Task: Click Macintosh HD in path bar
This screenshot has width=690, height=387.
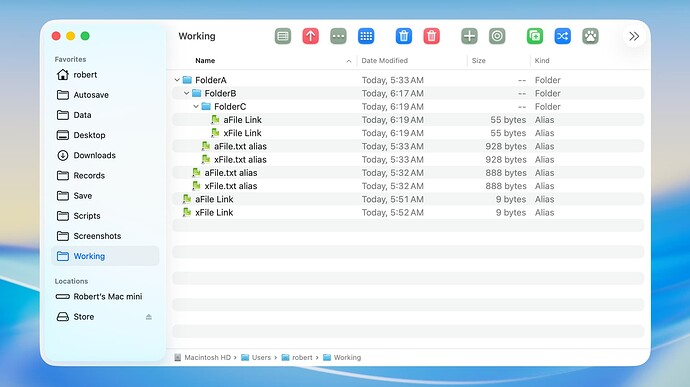Action: point(202,358)
